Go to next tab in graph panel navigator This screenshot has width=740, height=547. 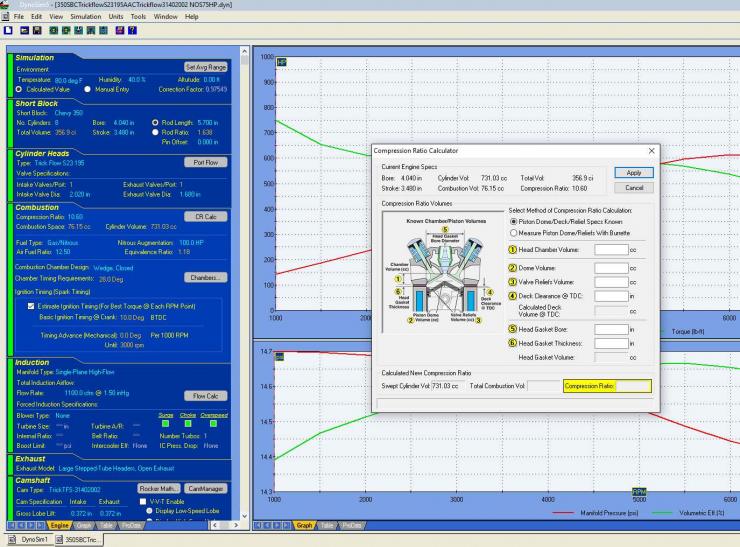[277, 525]
